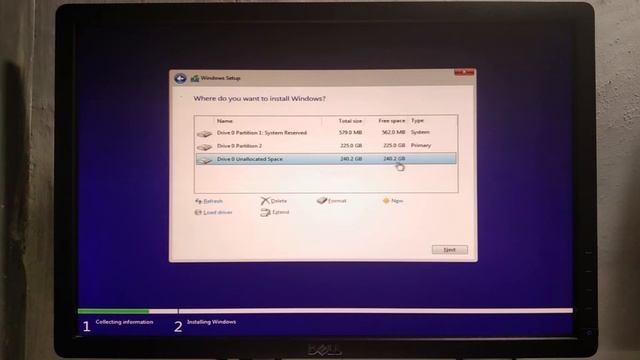Click the drive icon for Unallocated Space
Screen dimensions: 640x360
click(204, 160)
